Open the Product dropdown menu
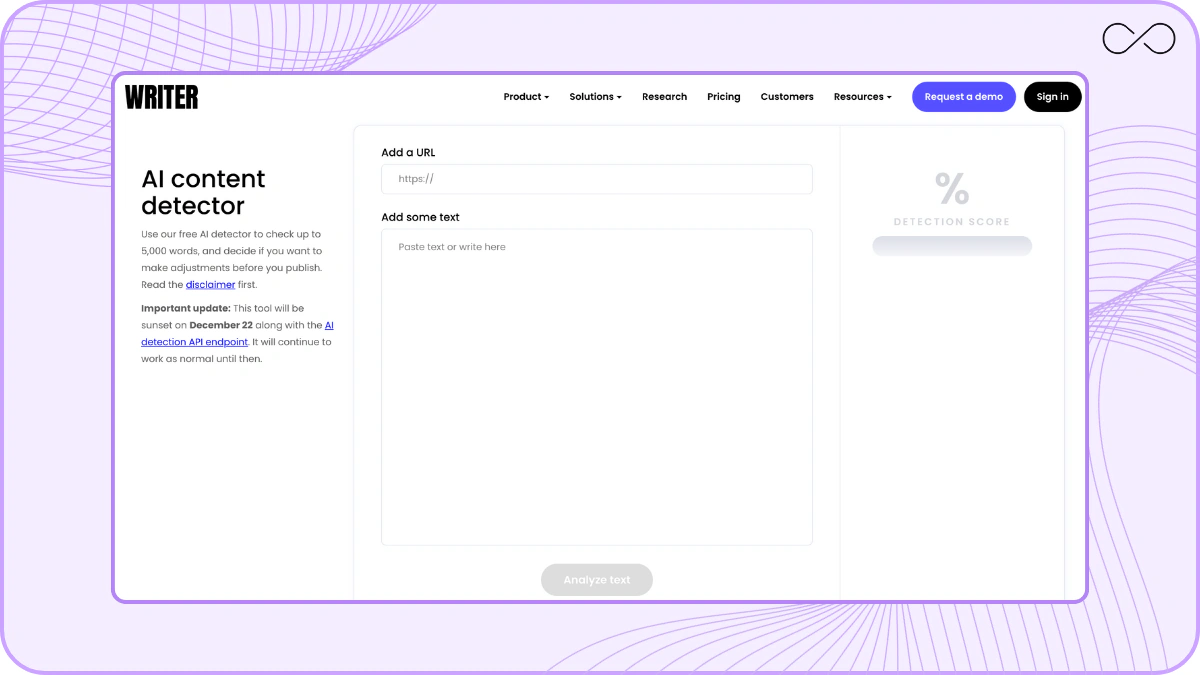1200x675 pixels. tap(526, 97)
